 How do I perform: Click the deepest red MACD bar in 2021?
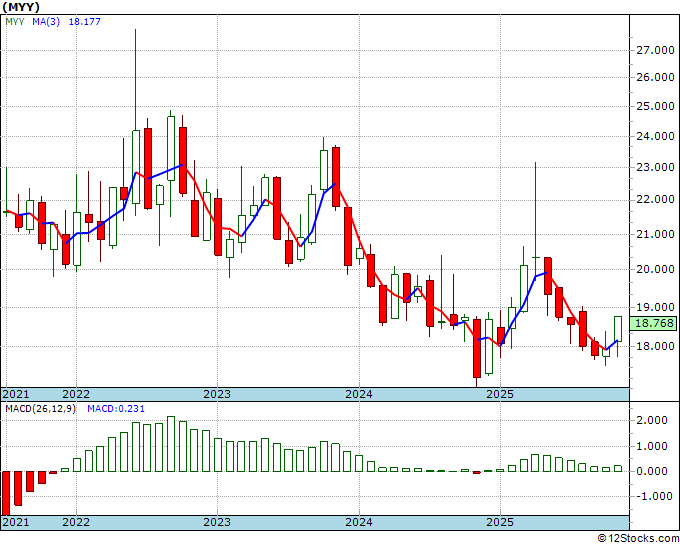pos(6,494)
